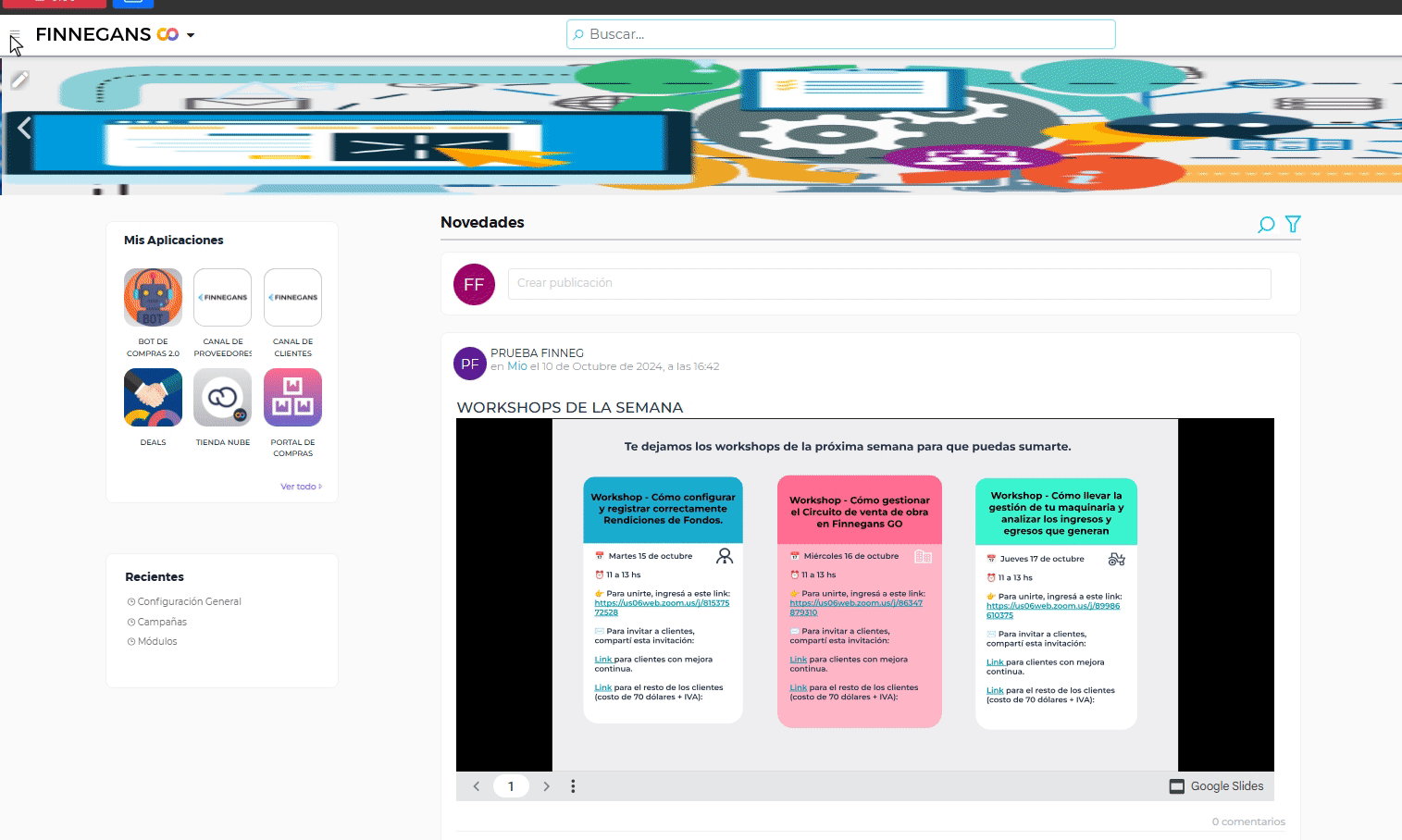Viewport: 1402px width, 840px height.
Task: Click the Crear publicación input box
Action: [889, 283]
